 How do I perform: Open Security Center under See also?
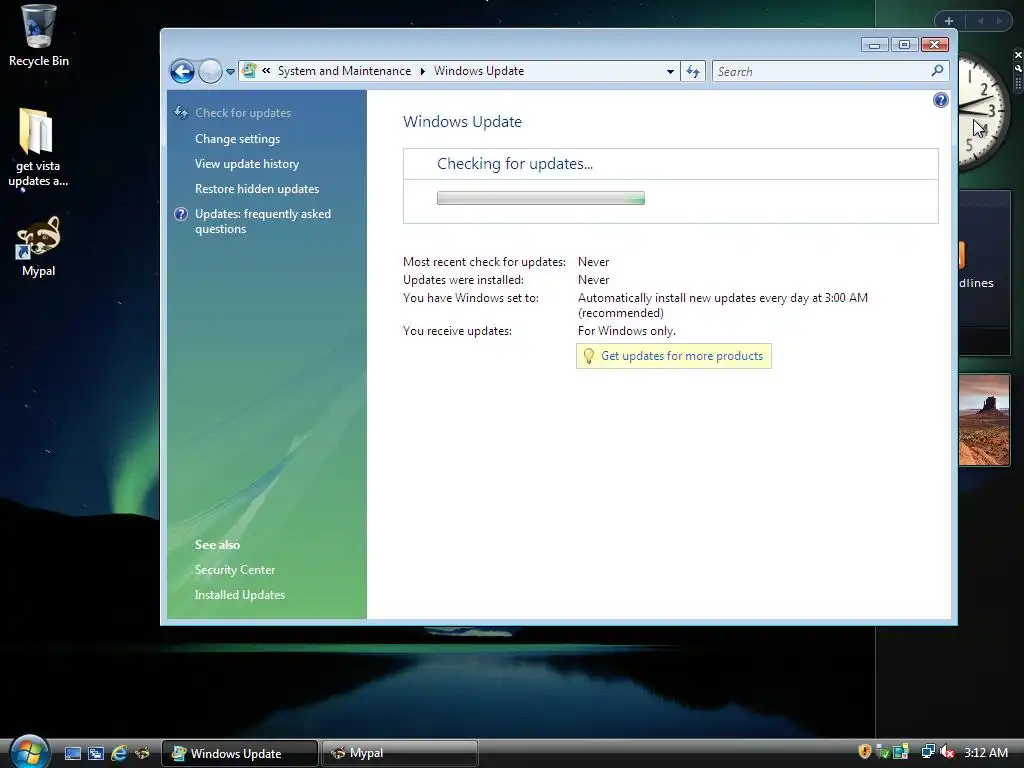point(234,569)
